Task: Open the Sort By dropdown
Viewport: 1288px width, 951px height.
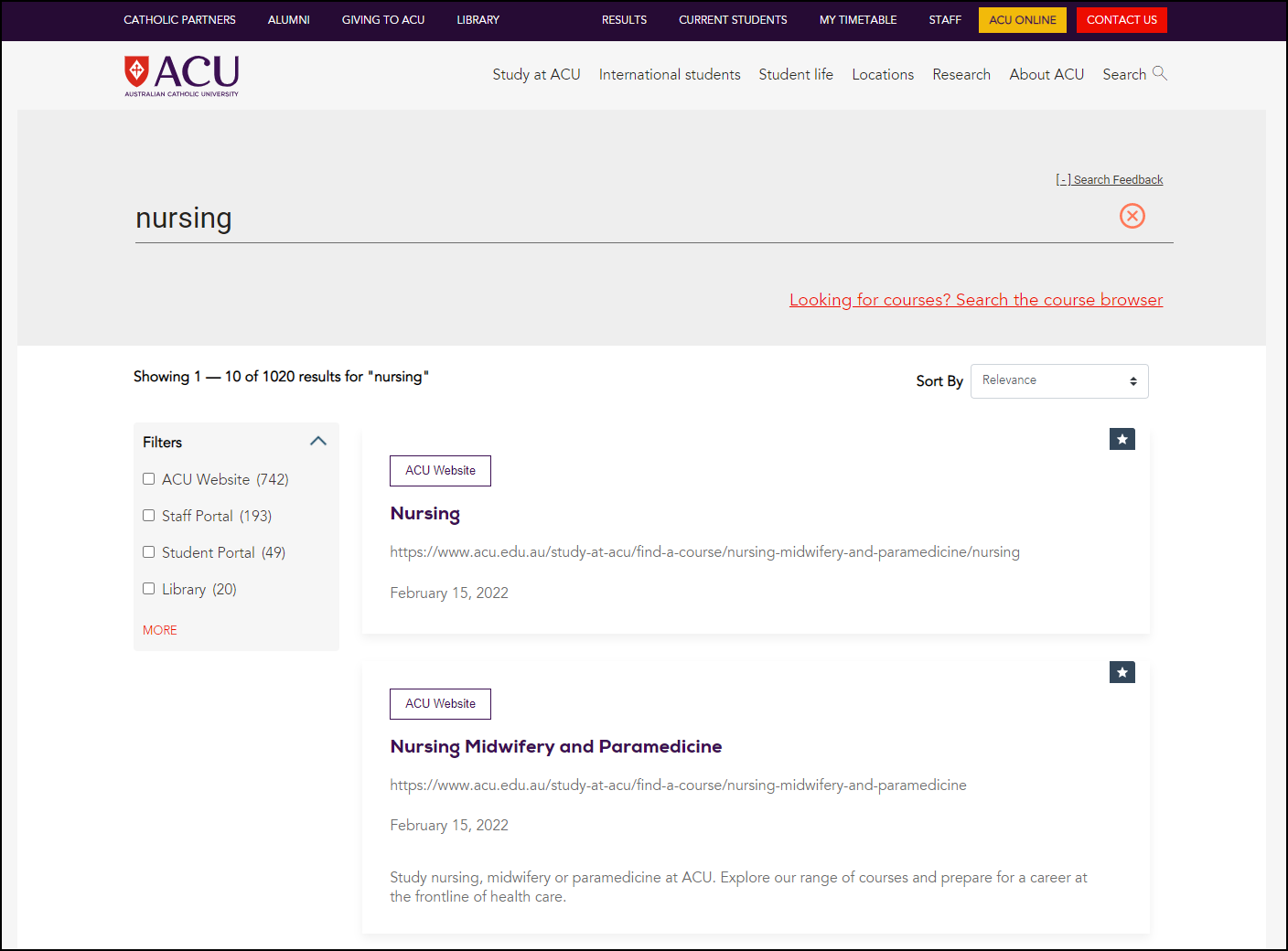Action: [1058, 380]
